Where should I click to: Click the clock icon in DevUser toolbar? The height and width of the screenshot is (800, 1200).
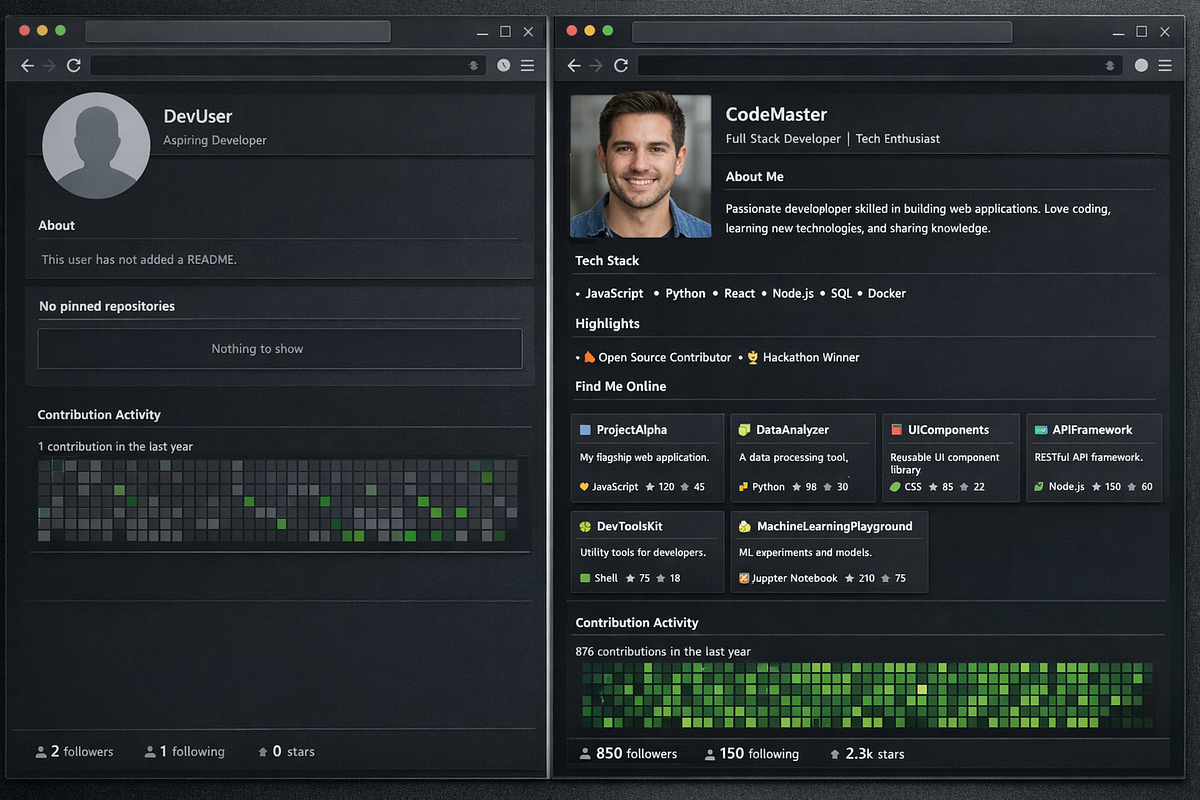pyautogui.click(x=503, y=65)
